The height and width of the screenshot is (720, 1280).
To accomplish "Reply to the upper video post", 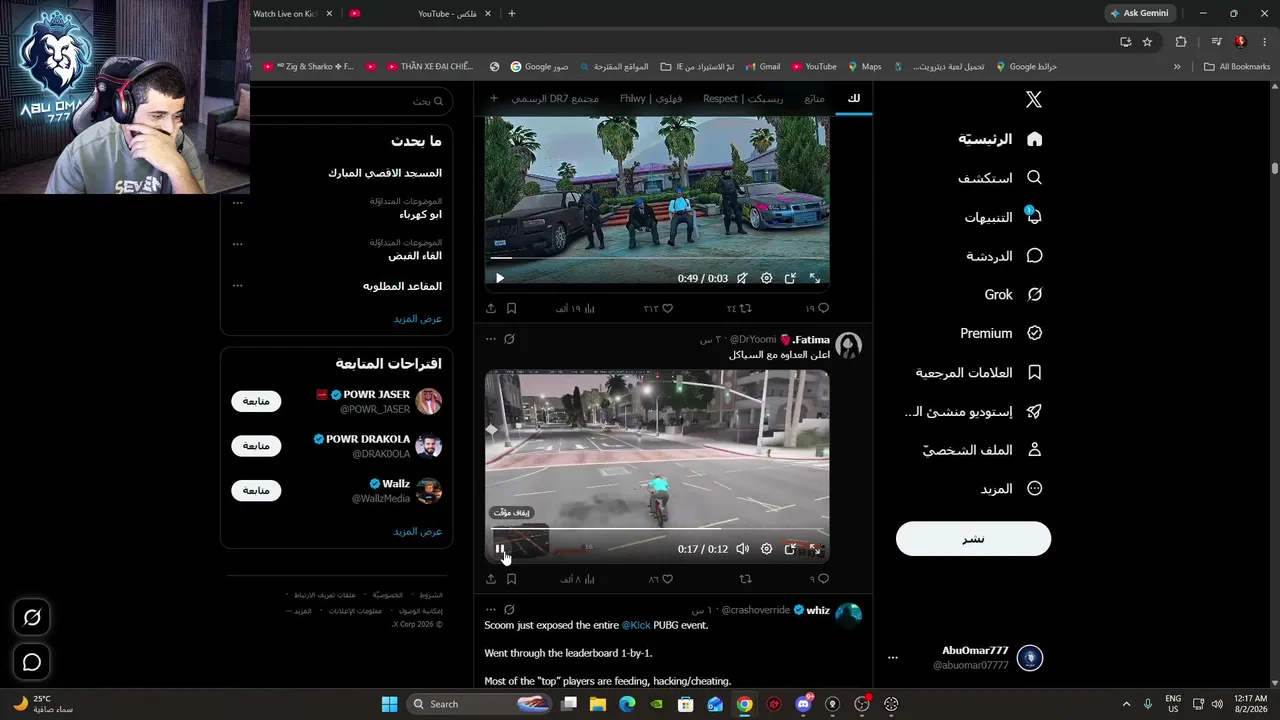I will point(818,309).
